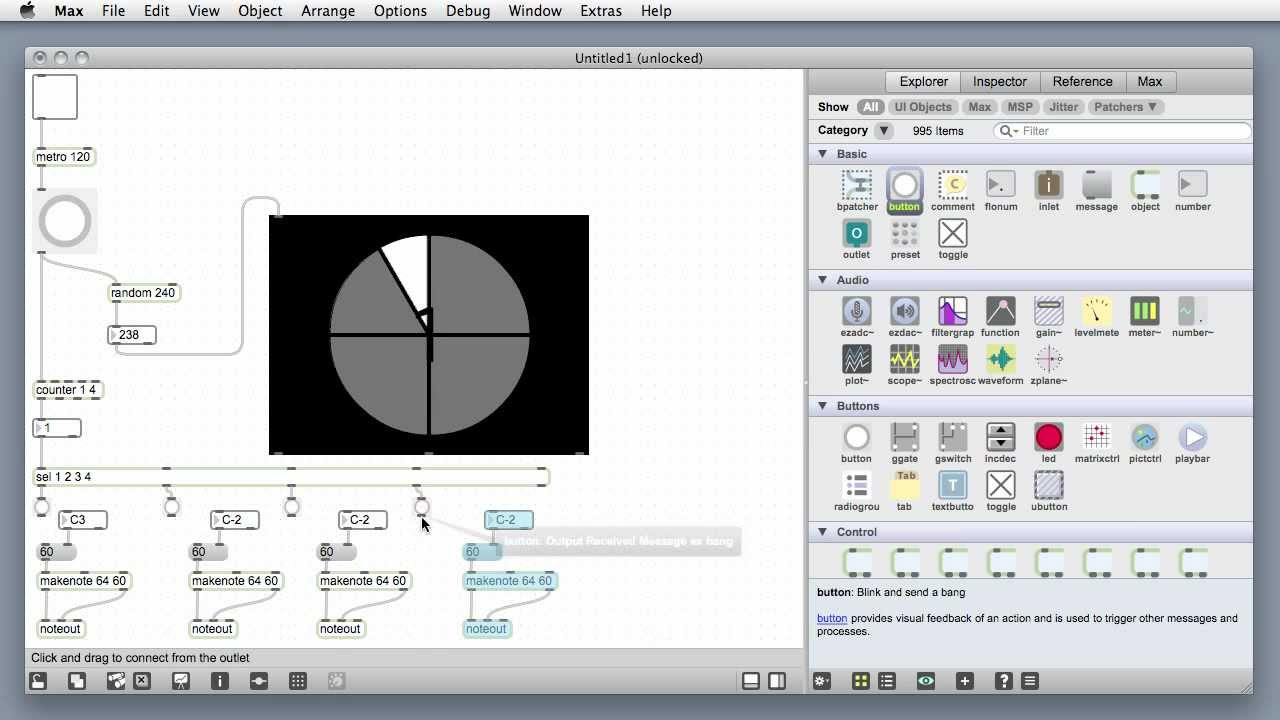This screenshot has height=720, width=1280.
Task: Switch to the Reference tab
Action: [1083, 81]
